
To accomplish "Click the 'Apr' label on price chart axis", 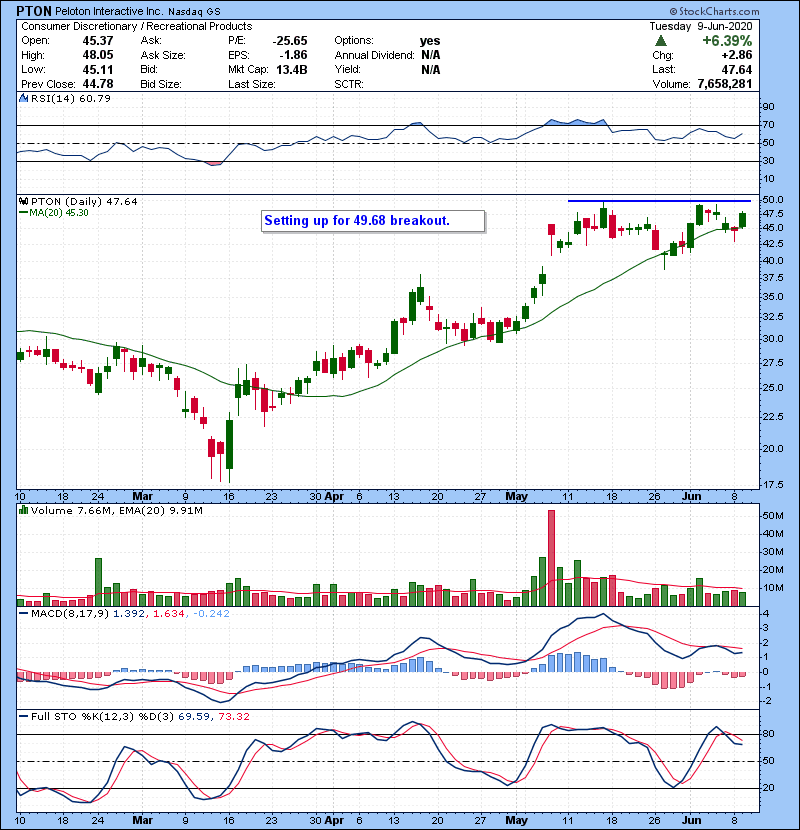I will coord(334,496).
